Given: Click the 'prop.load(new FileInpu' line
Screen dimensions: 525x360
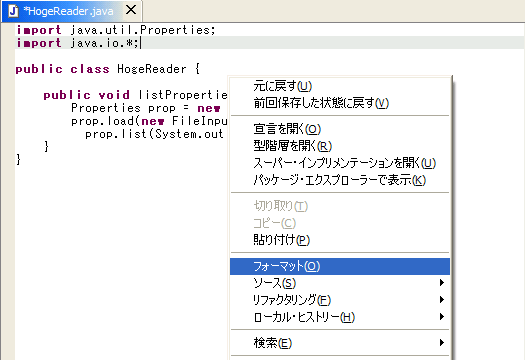Looking at the screenshot, I should tap(149, 121).
